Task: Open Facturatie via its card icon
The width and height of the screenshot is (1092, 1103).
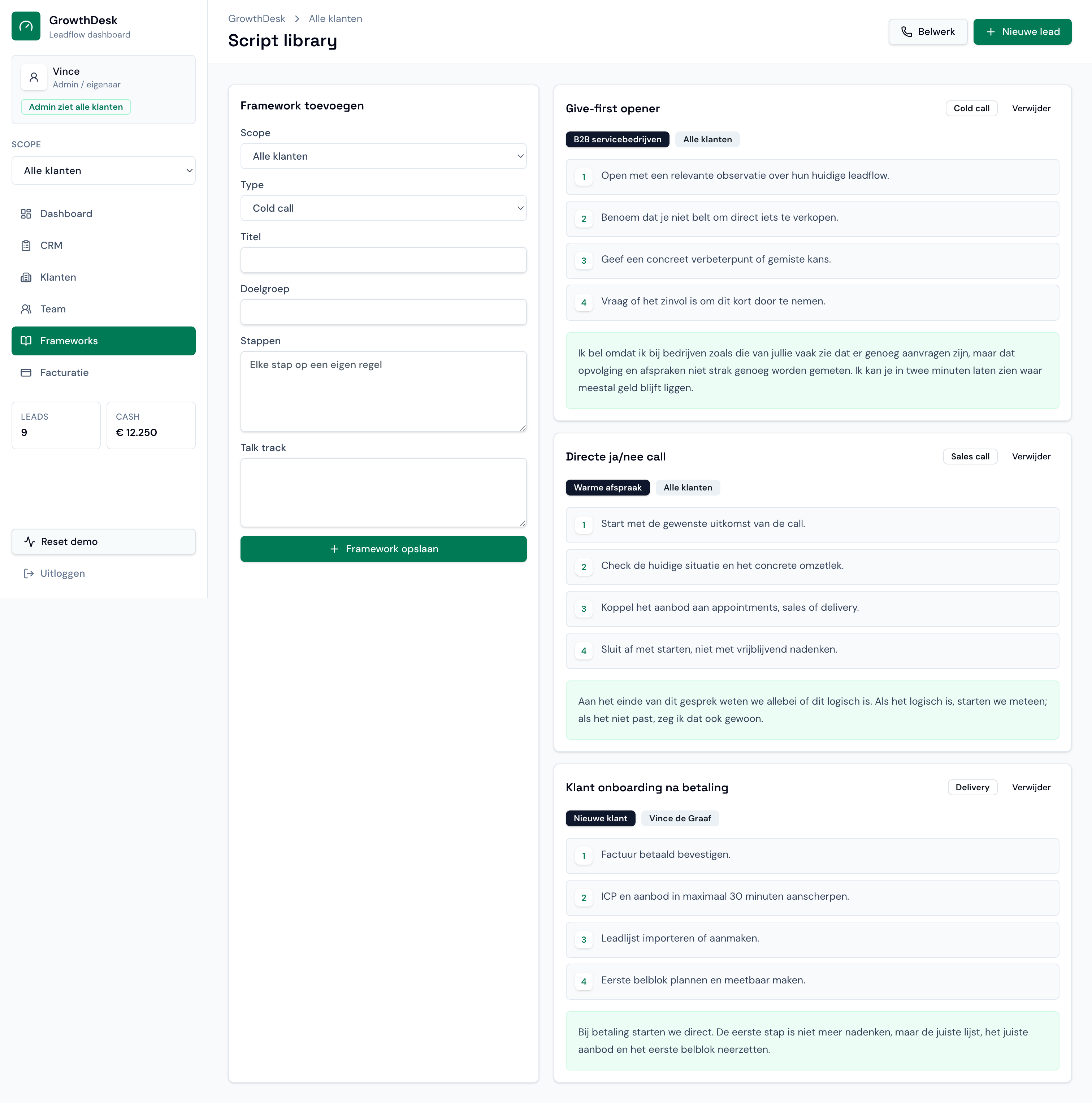Action: pyautogui.click(x=26, y=373)
